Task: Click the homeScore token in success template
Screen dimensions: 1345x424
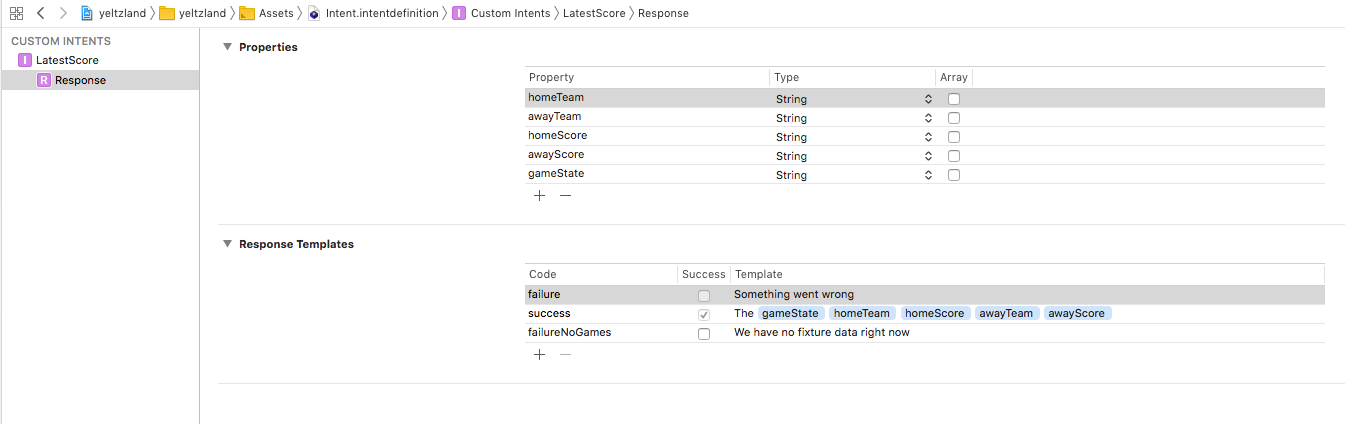Action: click(x=935, y=314)
